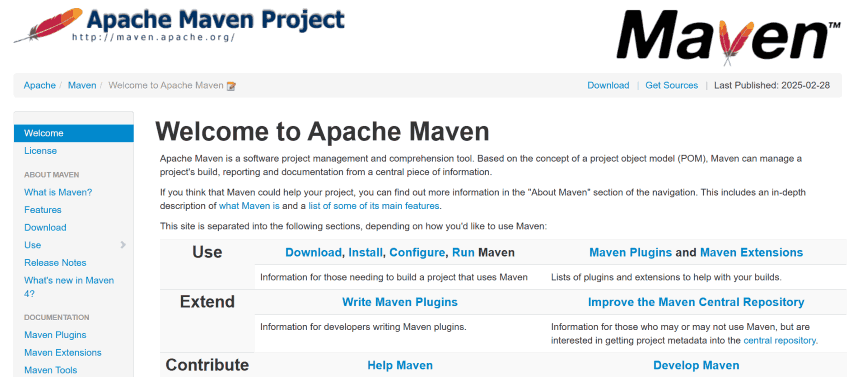Click the DOCUMENTATION sidebar header
854x377 pixels.
(x=57, y=317)
